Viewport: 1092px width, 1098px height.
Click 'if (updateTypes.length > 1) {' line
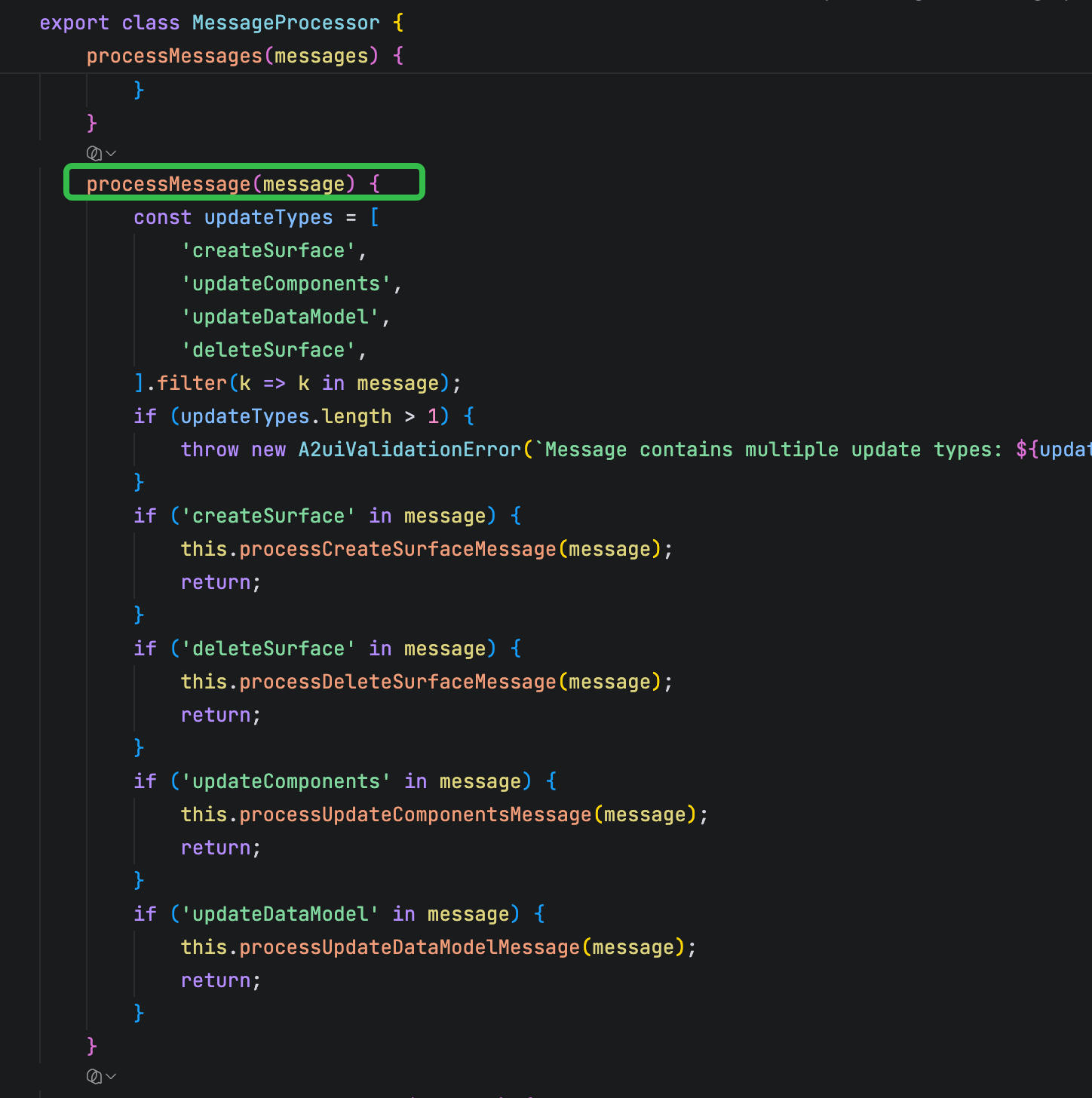(x=304, y=416)
